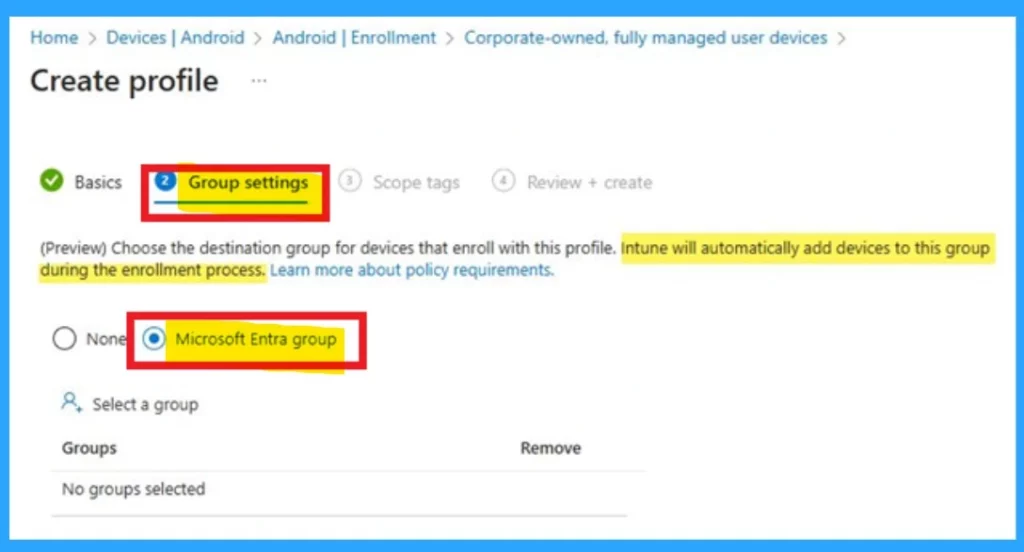Open Learn more about policy requirements link

(411, 270)
